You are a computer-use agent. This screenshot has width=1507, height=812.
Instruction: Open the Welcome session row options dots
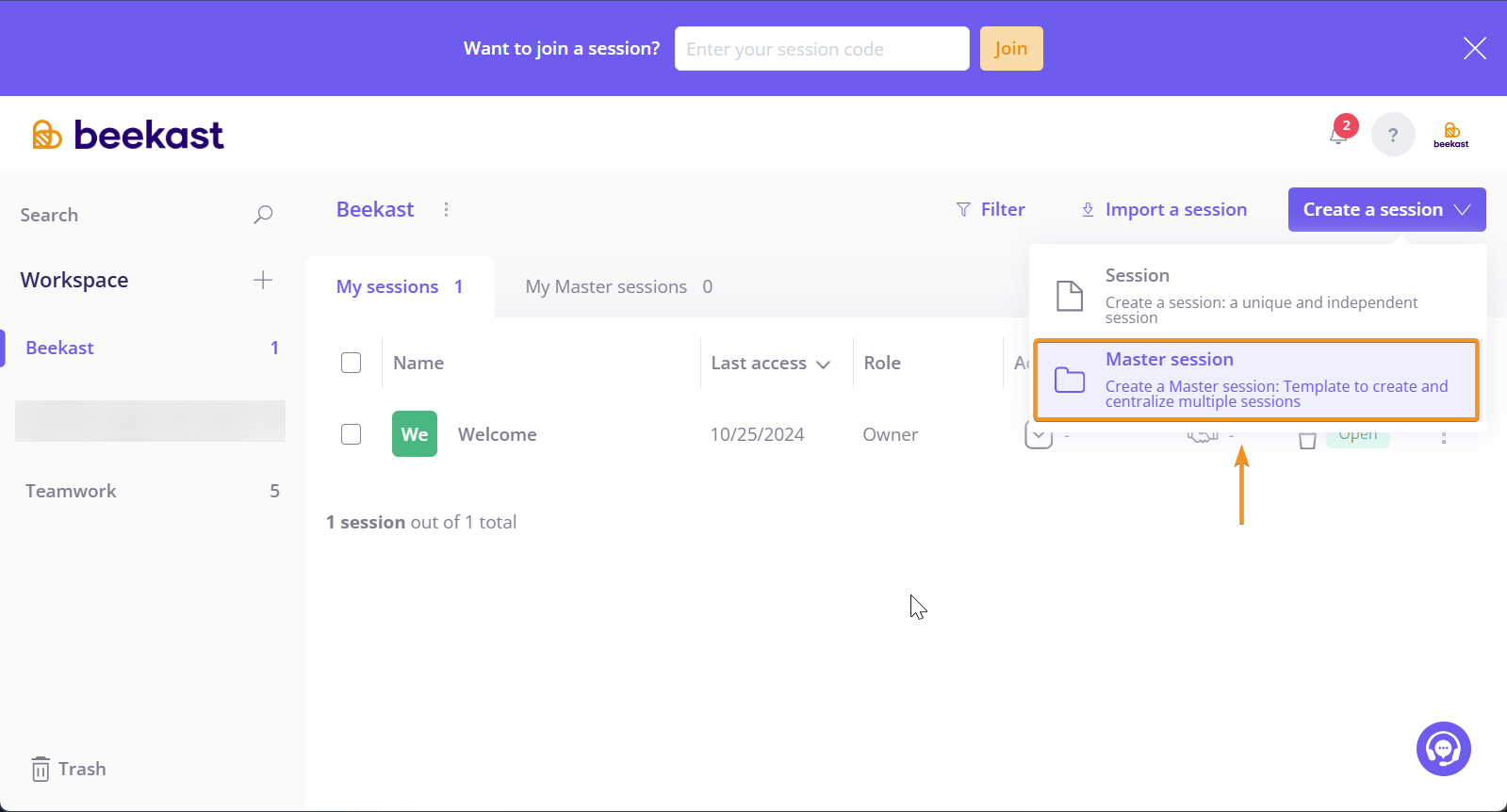1444,438
